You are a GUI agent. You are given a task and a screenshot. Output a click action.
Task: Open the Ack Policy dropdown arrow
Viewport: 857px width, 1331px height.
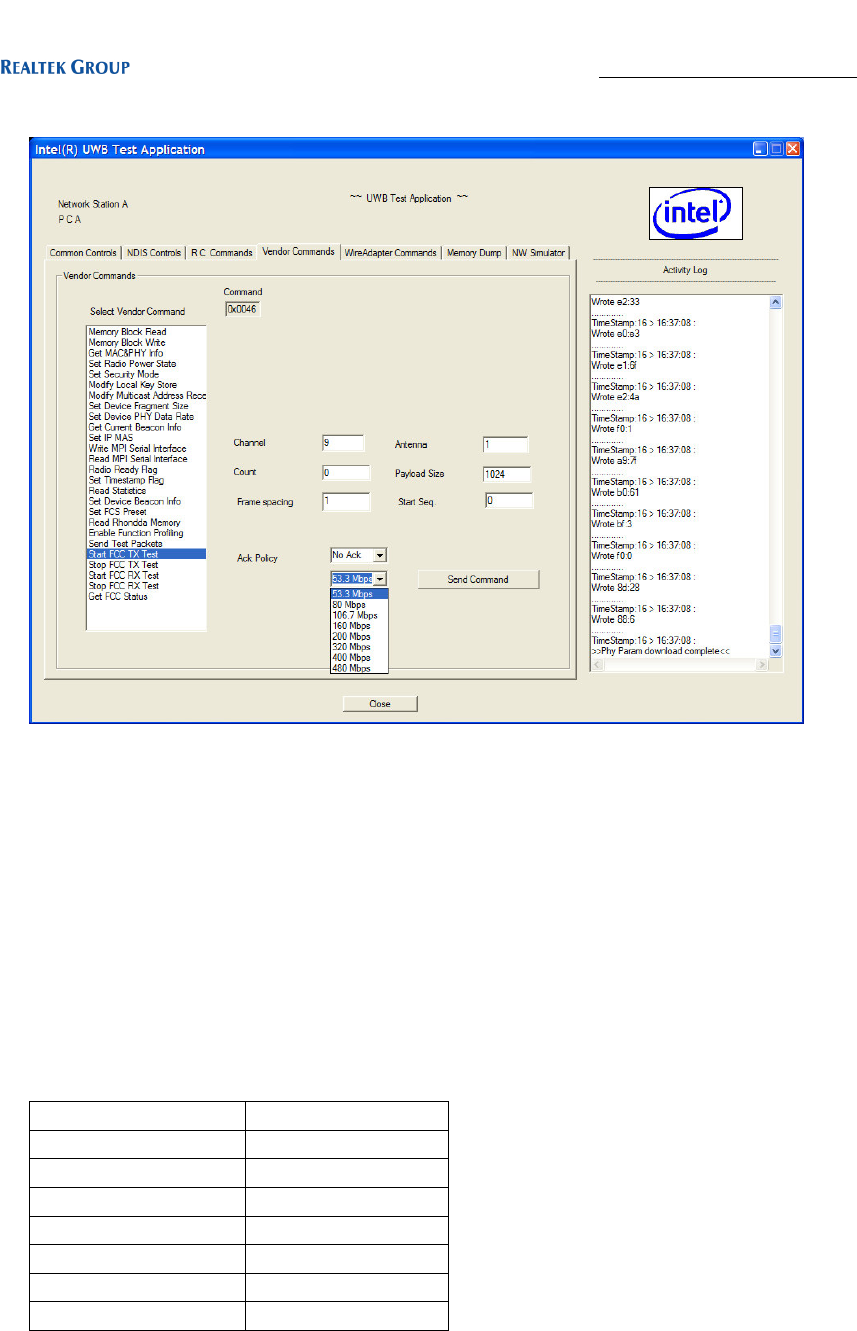(x=380, y=554)
